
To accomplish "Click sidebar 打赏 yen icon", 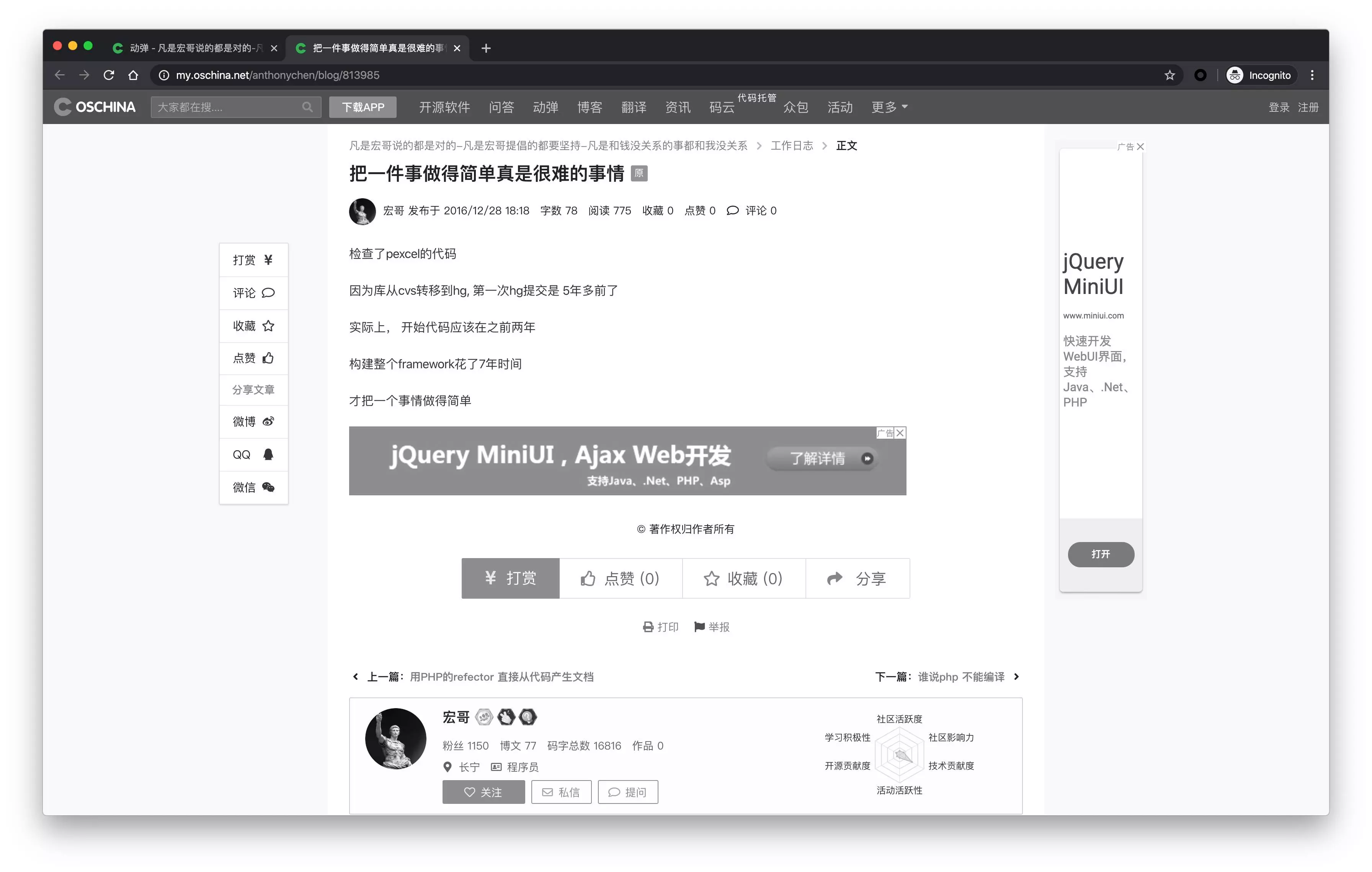I will point(268,260).
